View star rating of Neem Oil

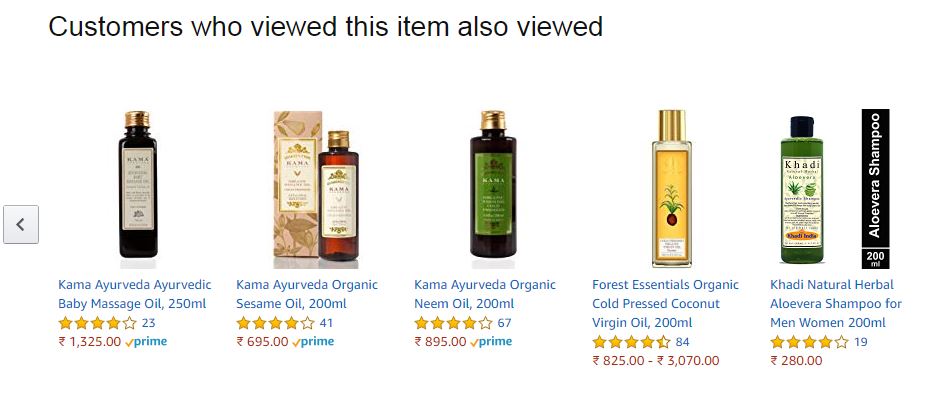454,323
